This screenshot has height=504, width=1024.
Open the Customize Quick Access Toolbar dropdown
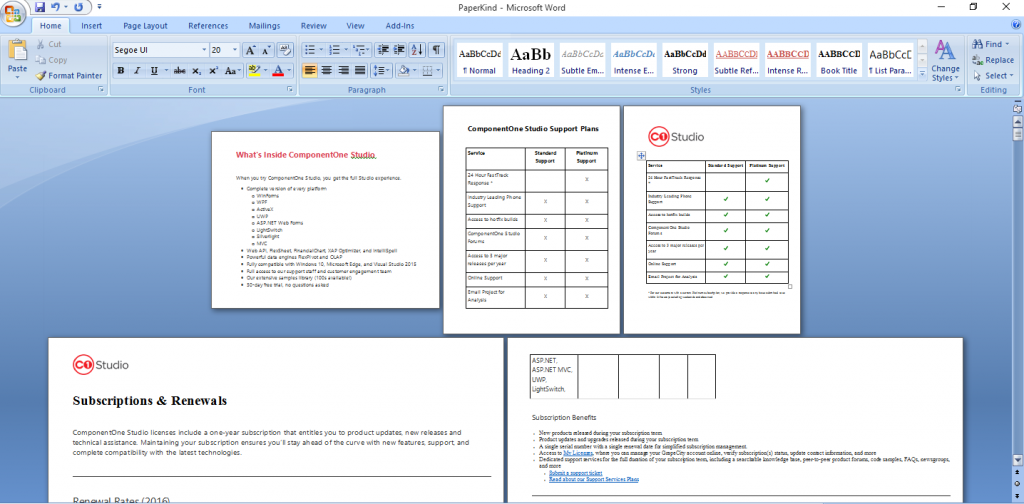(x=99, y=7)
